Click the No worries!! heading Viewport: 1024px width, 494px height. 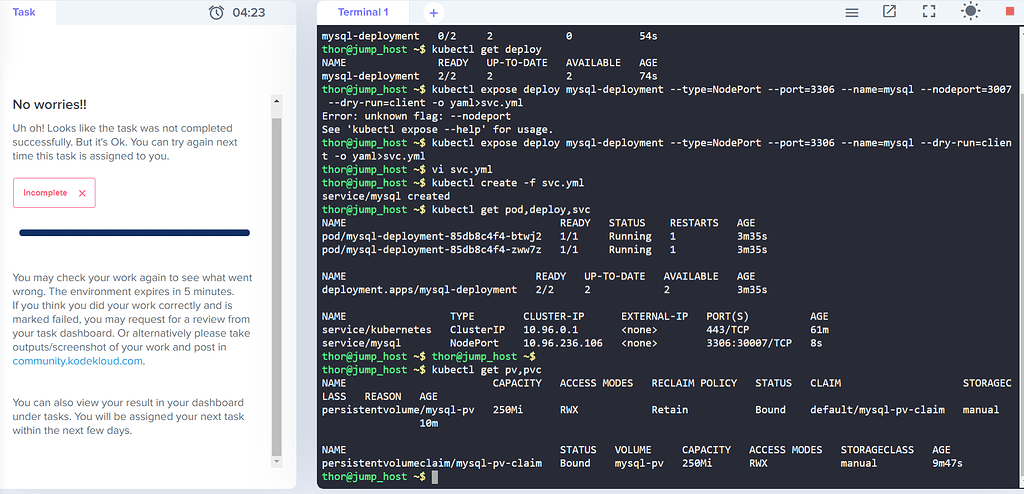click(x=49, y=104)
